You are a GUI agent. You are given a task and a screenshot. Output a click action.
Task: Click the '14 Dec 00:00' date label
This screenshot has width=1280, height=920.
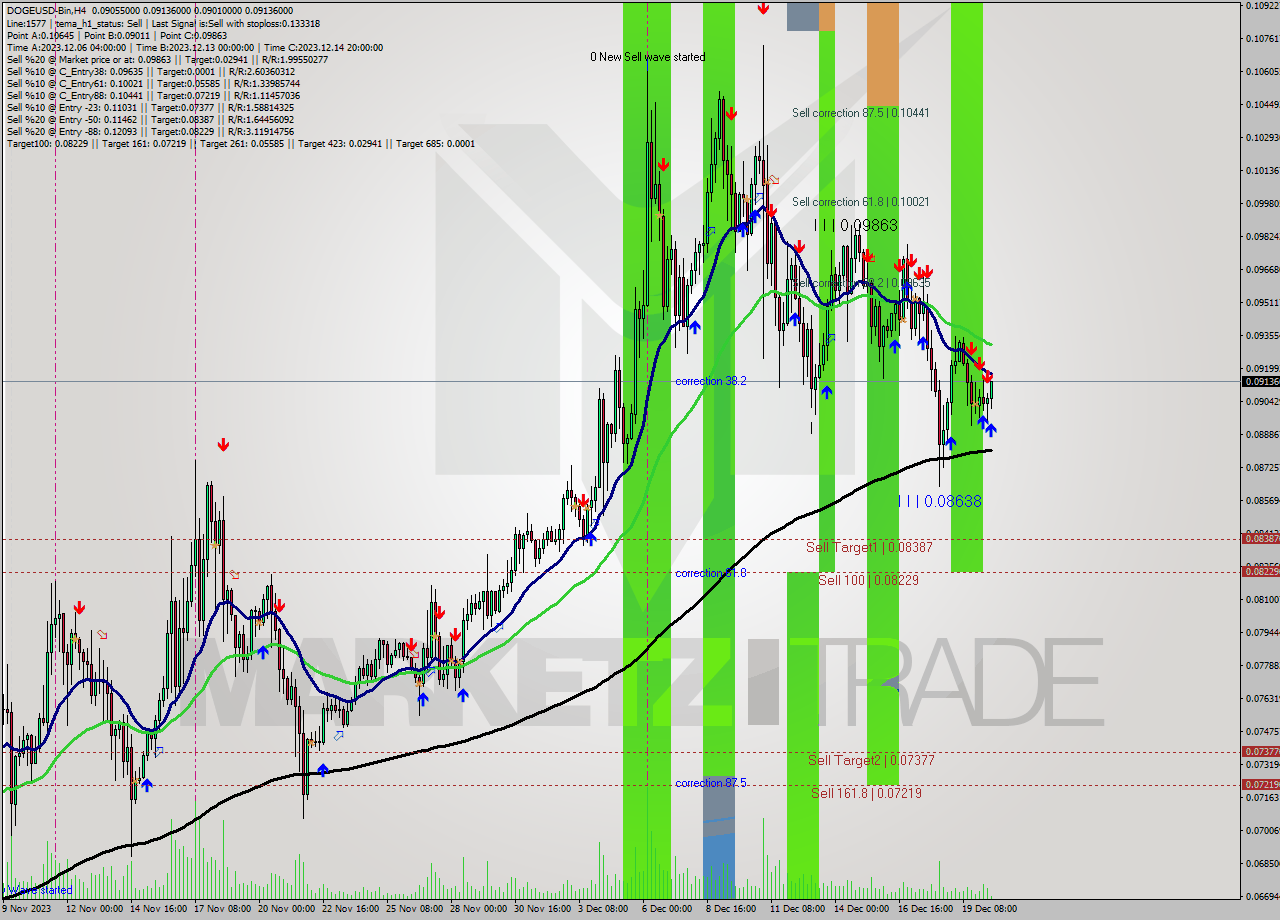click(861, 909)
